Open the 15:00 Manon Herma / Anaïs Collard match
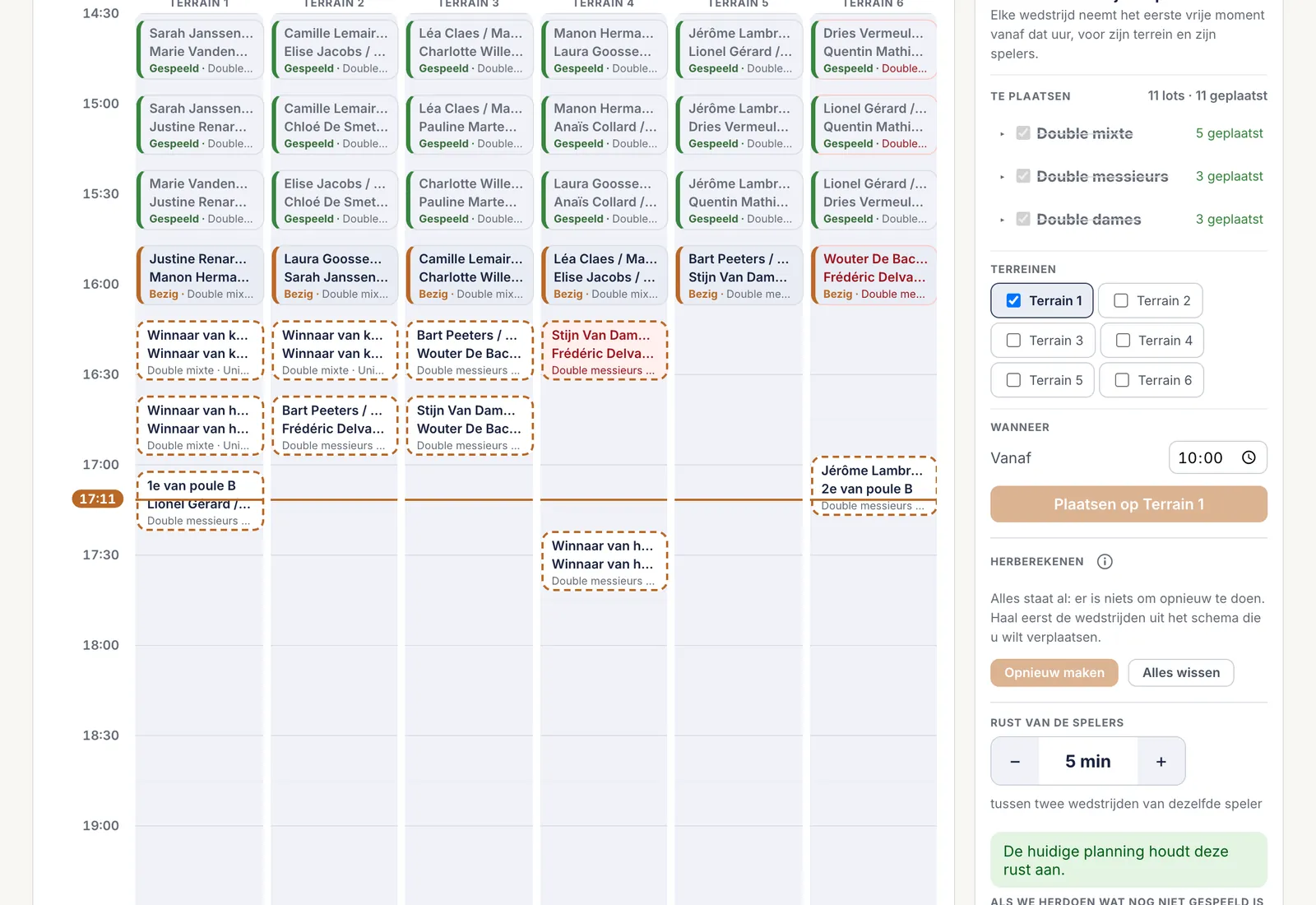 pyautogui.click(x=605, y=125)
